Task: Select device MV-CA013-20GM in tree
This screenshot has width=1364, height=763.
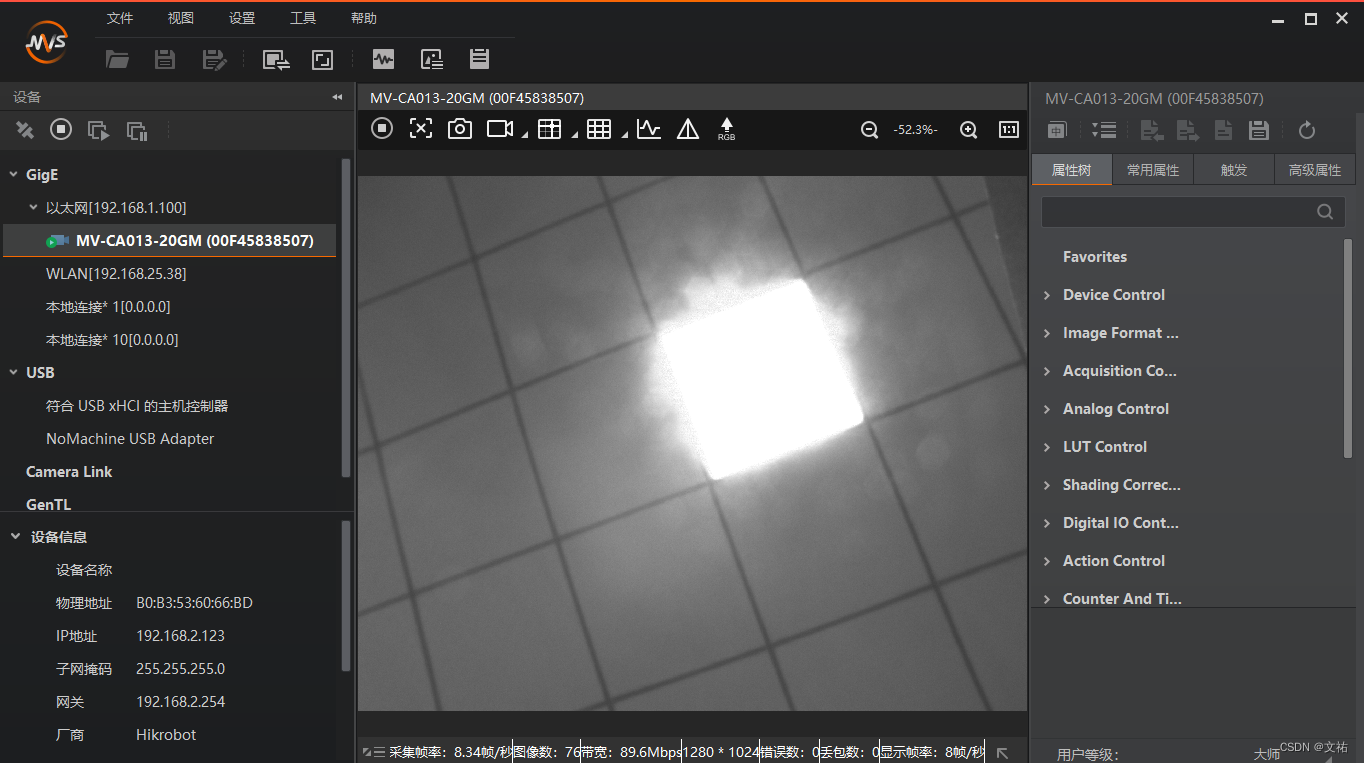Action: point(170,241)
